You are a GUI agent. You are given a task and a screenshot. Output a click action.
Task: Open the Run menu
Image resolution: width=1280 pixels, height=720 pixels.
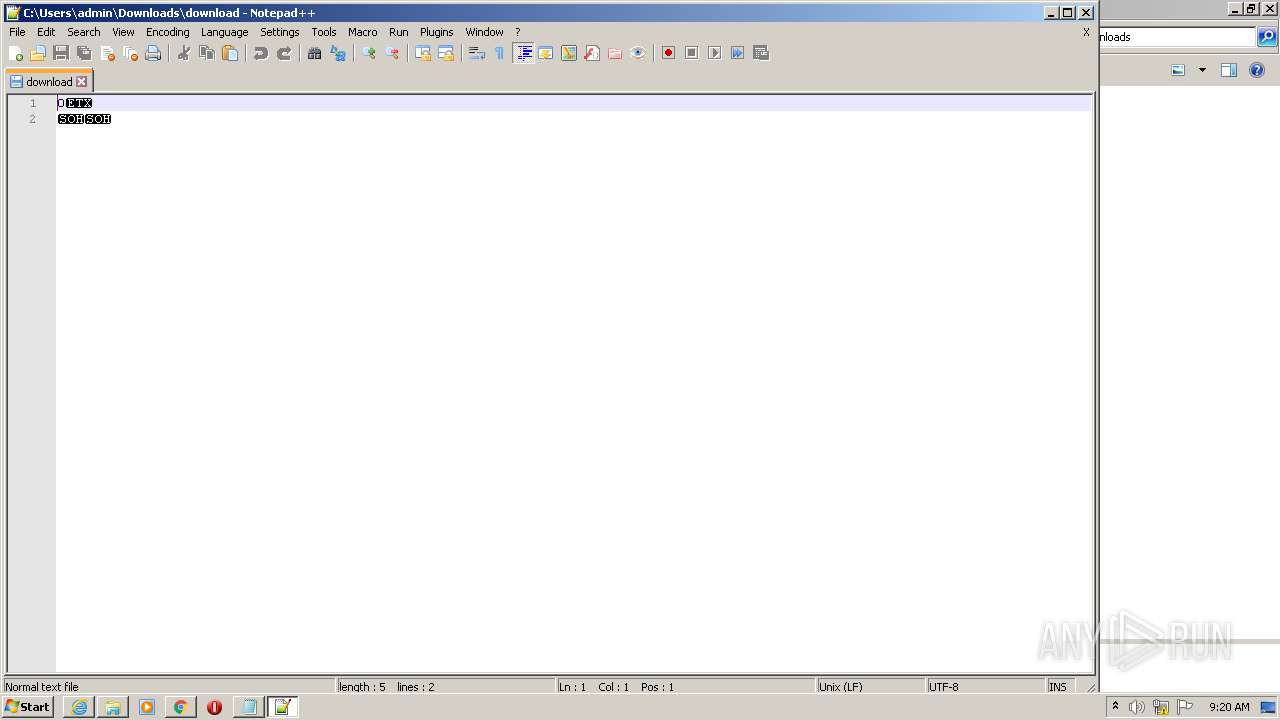(x=399, y=32)
